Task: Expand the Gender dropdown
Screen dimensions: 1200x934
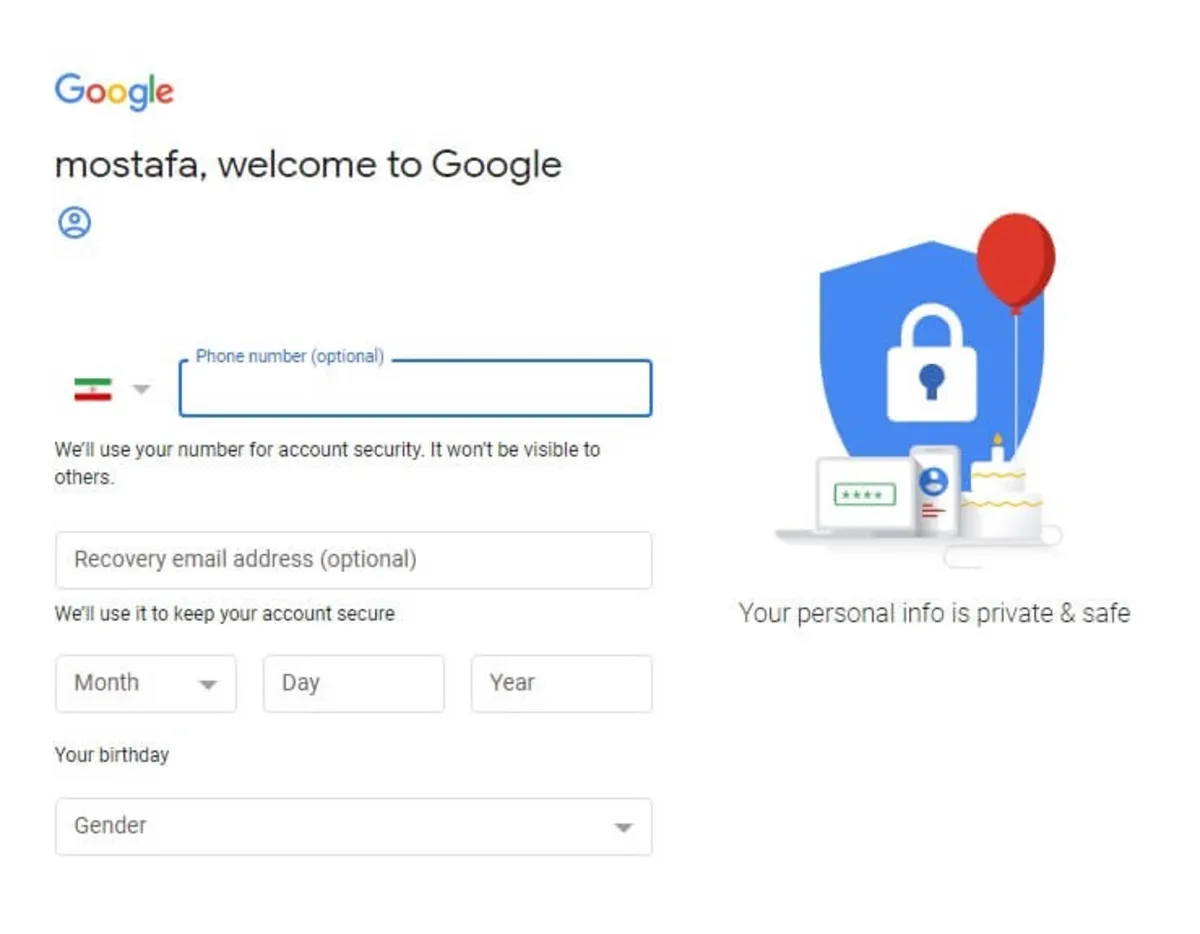Action: pos(354,827)
